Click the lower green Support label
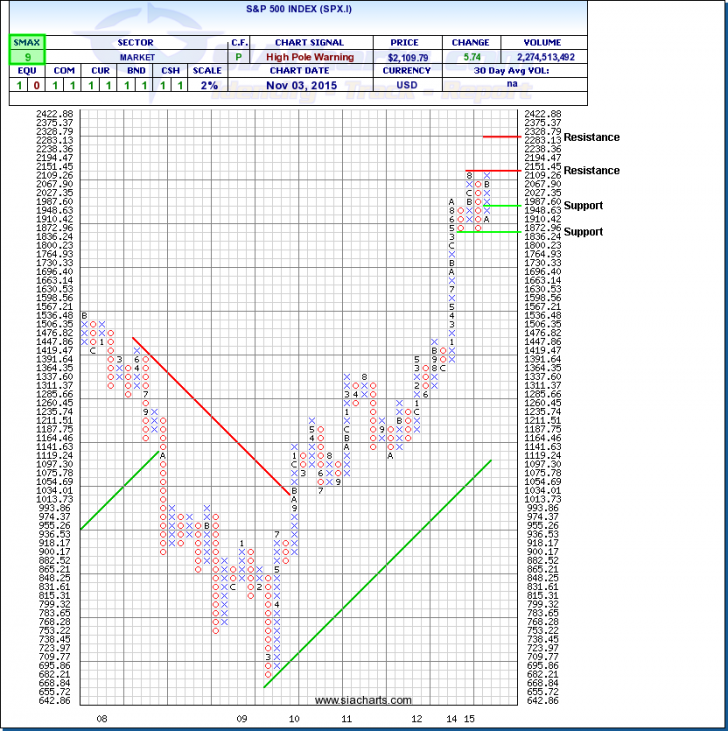The width and height of the screenshot is (728, 731). pos(583,231)
